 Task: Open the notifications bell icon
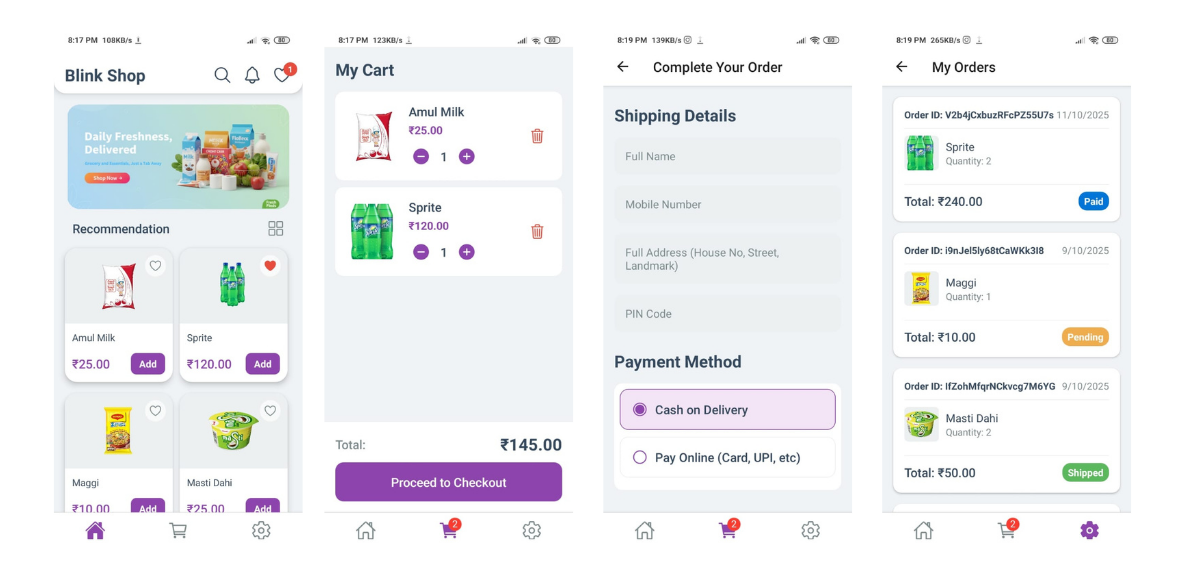pyautogui.click(x=252, y=75)
